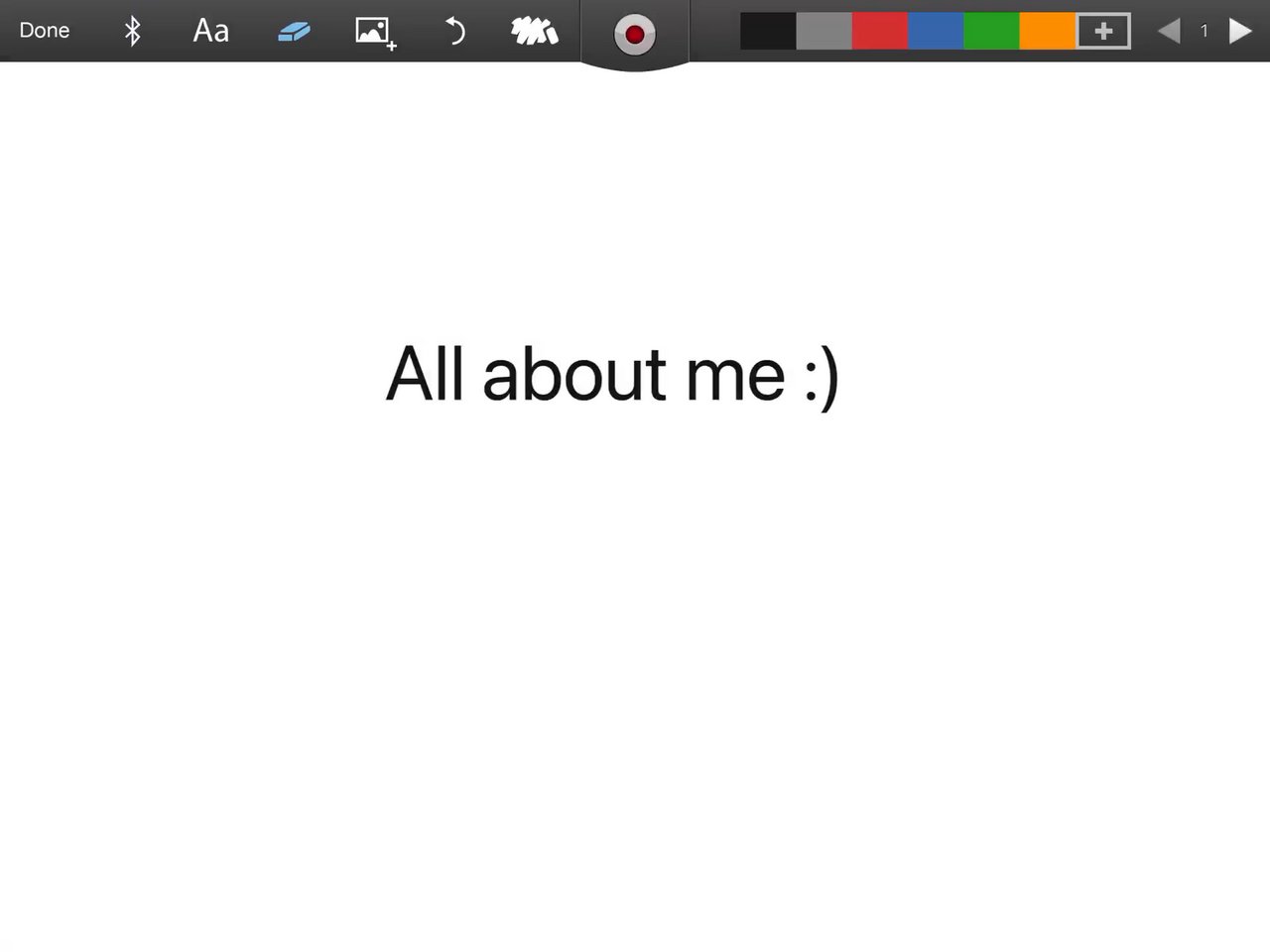1270x952 pixels.
Task: Tap the slide number 1 indicator
Action: [x=1205, y=31]
